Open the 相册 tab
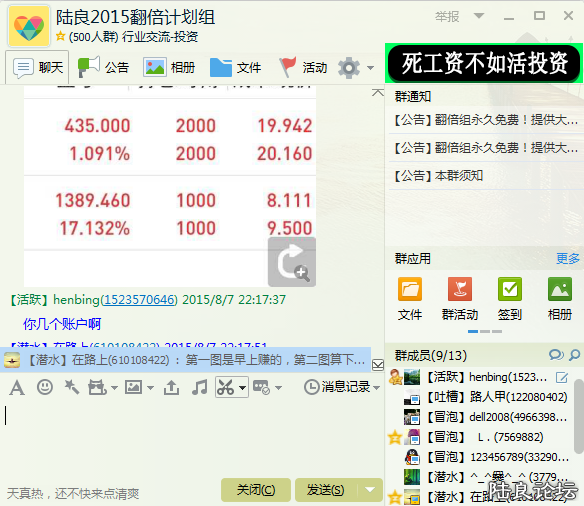This screenshot has height=506, width=584. 169,67
